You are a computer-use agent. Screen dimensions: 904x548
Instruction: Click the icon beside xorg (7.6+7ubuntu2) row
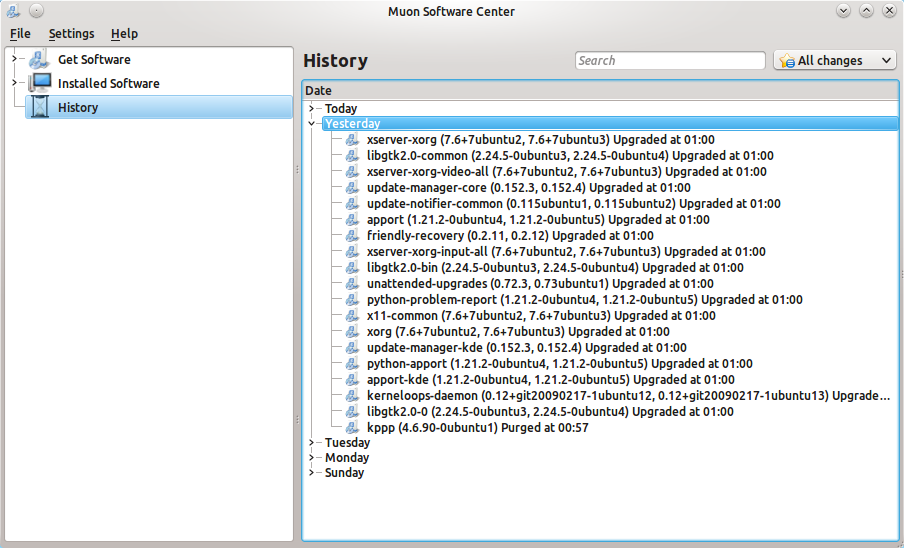click(x=352, y=332)
